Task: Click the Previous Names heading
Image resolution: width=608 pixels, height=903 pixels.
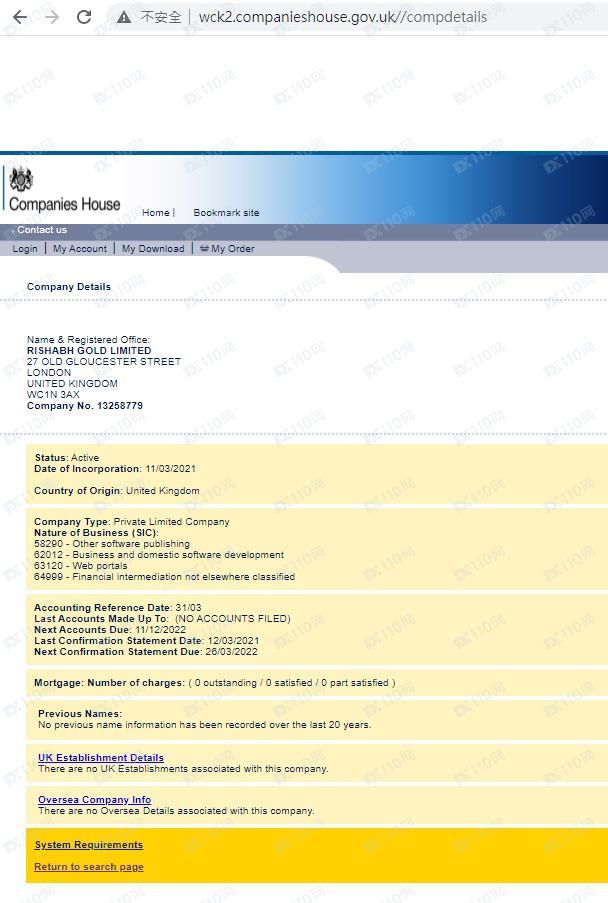Action: [80, 714]
